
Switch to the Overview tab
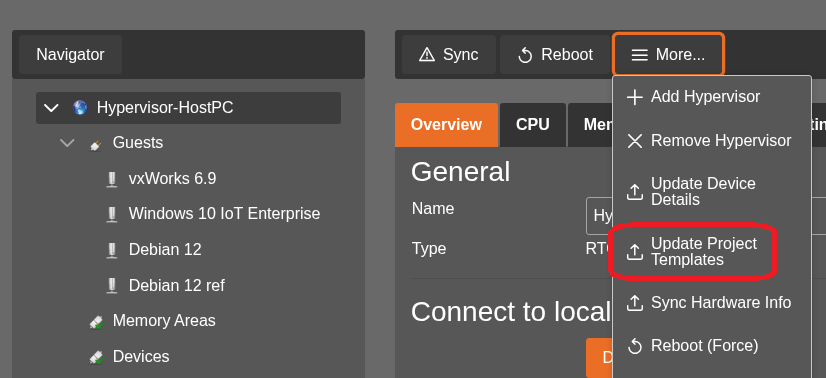(446, 125)
